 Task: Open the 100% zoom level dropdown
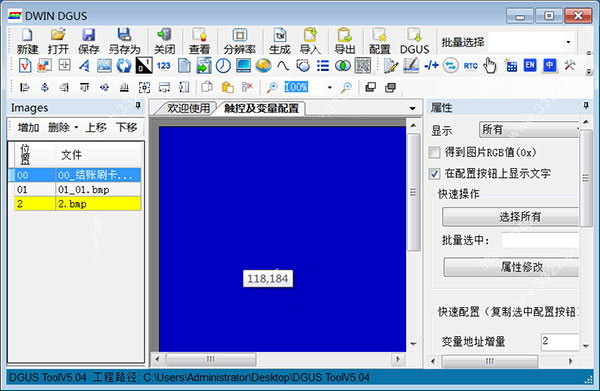click(x=329, y=88)
